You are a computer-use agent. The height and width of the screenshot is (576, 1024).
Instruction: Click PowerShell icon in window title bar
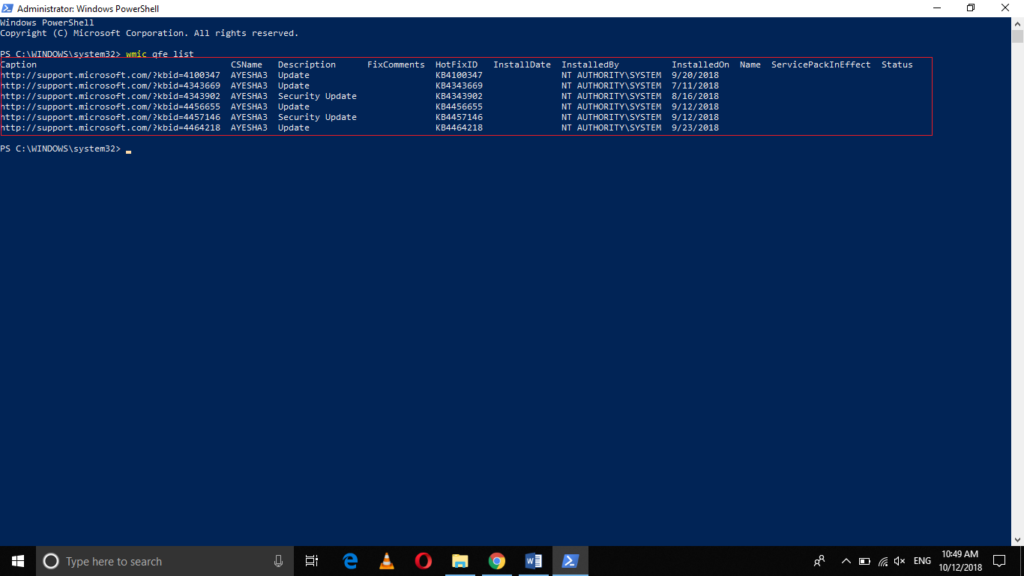(8, 8)
